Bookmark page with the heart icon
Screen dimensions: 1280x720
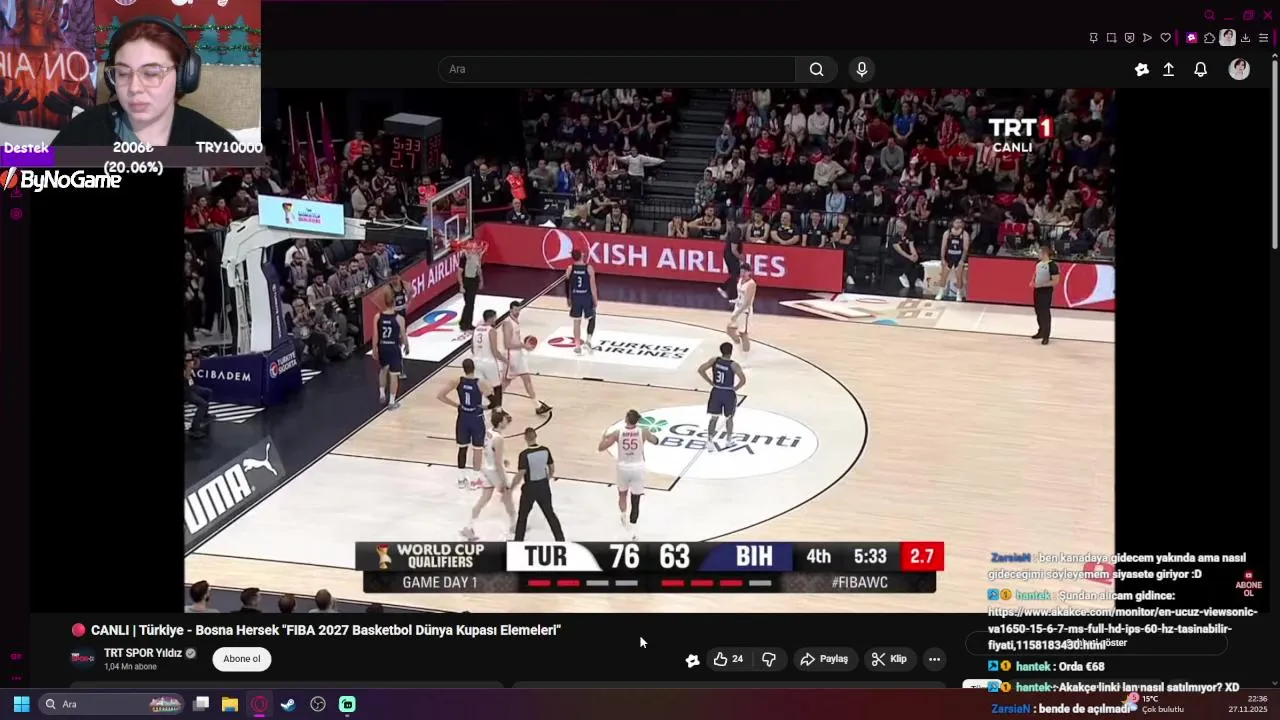tap(1165, 38)
